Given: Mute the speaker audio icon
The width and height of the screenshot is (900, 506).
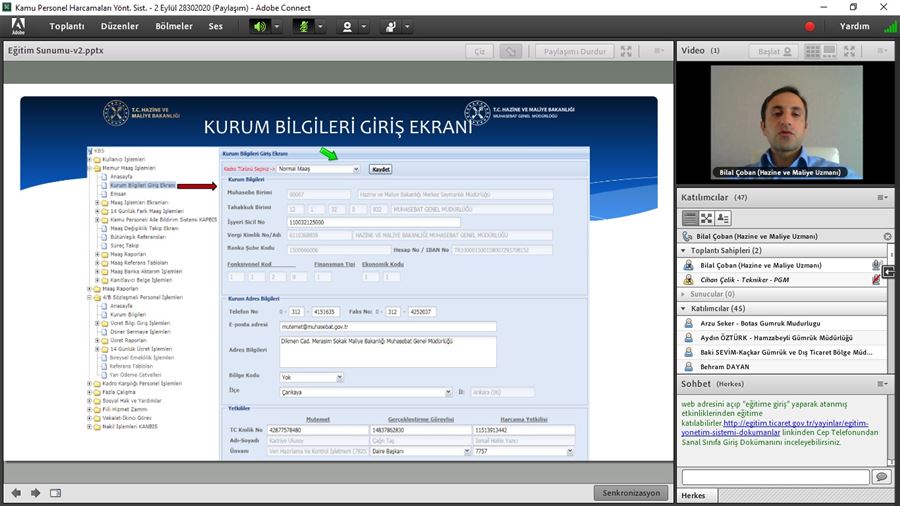Looking at the screenshot, I should pos(259,26).
